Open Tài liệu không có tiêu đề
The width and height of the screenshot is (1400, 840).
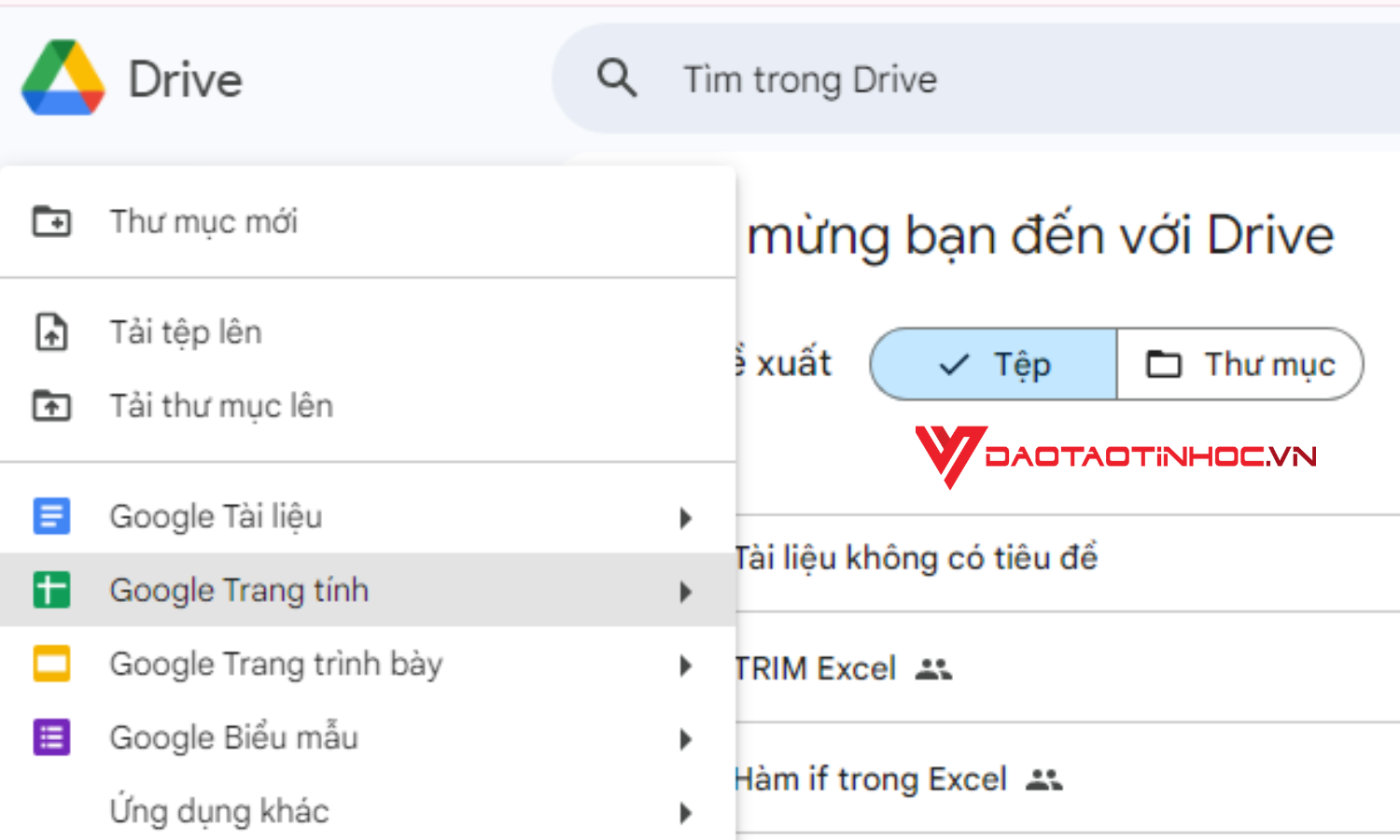pyautogui.click(x=916, y=557)
